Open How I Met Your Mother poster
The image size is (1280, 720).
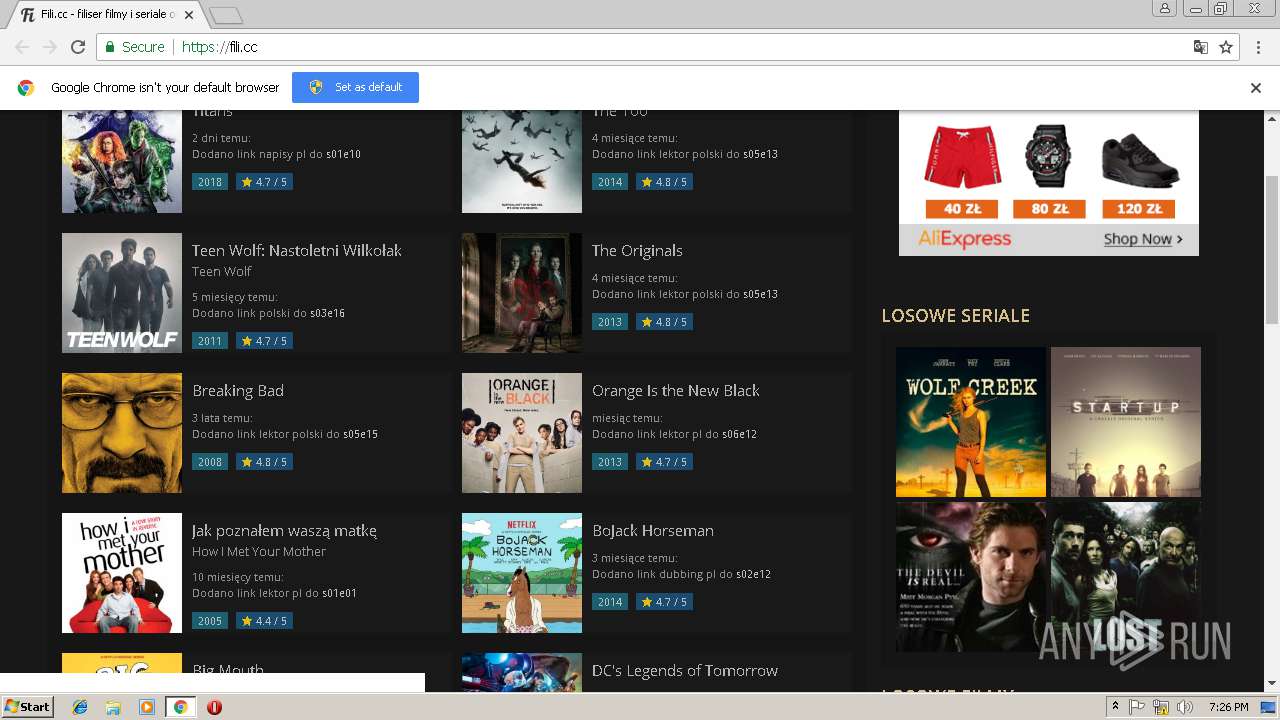pos(122,573)
